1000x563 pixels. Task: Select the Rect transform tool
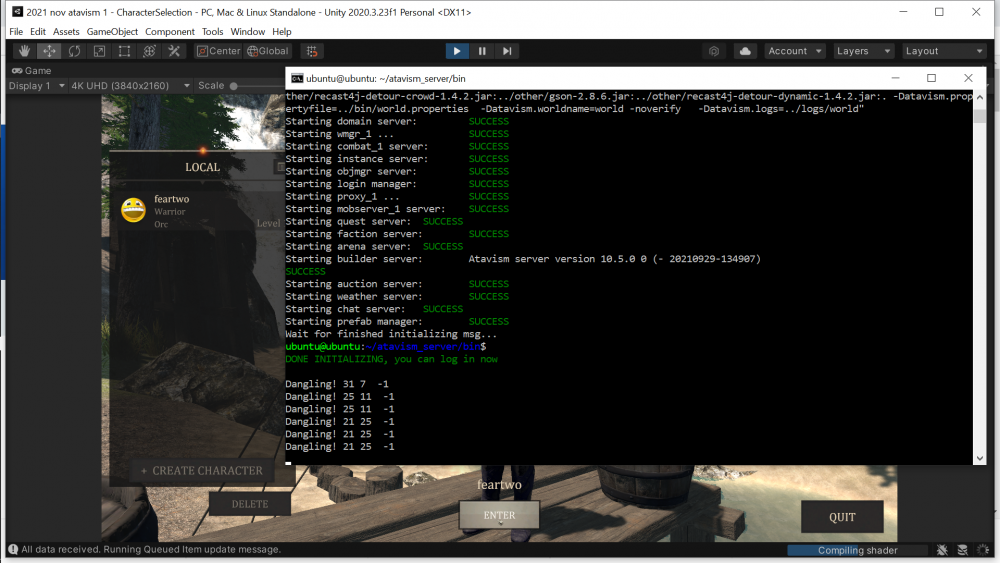tap(124, 51)
